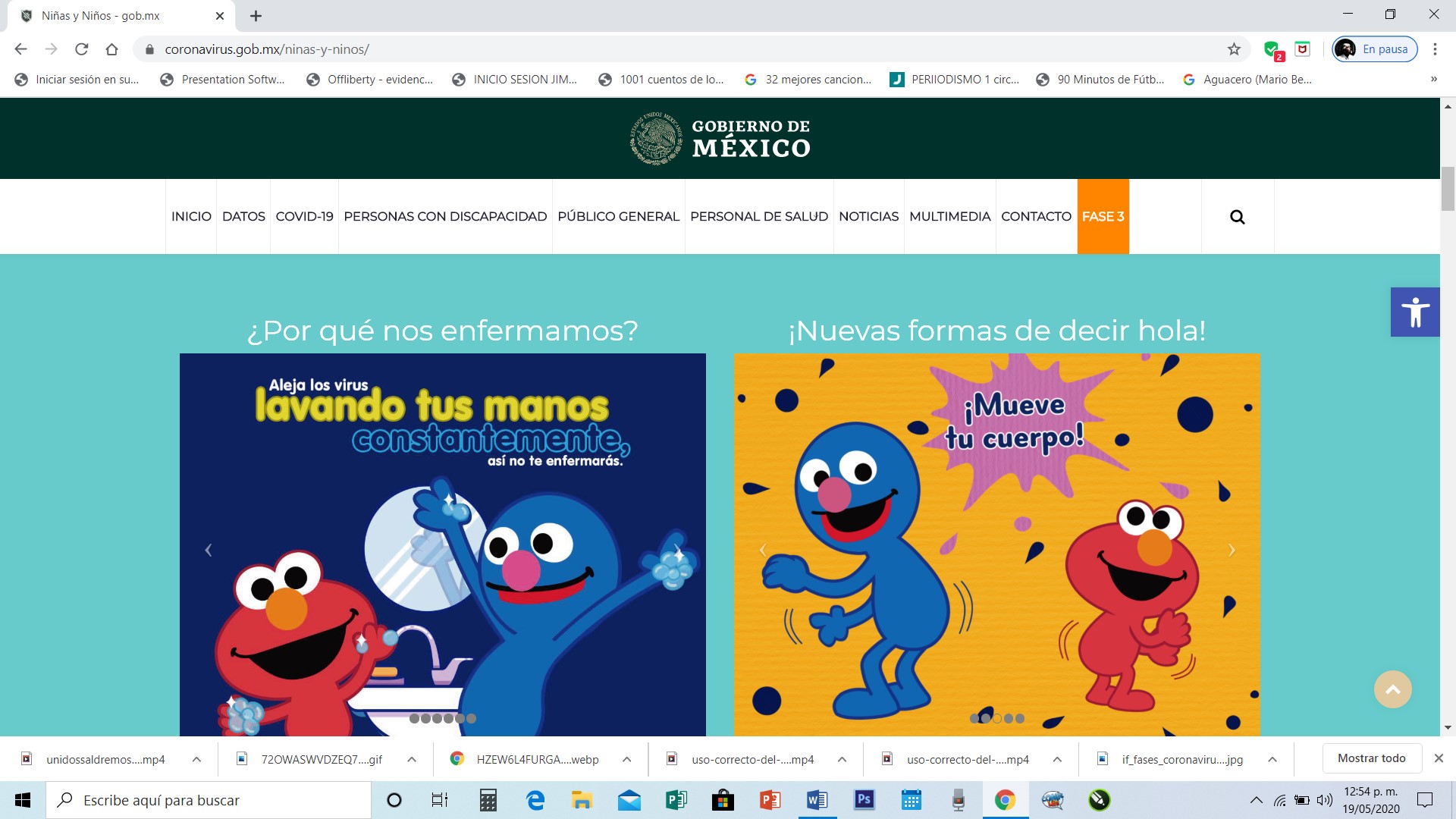Open the browser home page

coord(112,49)
